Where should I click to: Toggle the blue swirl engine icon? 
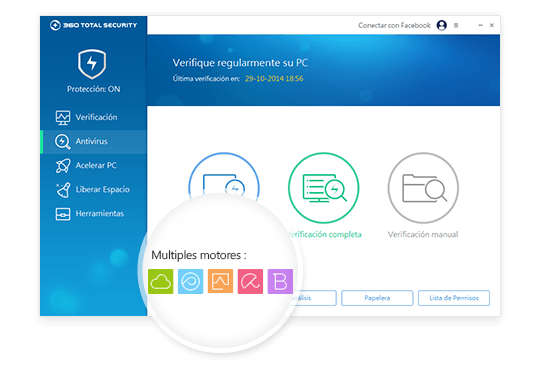pyautogui.click(x=190, y=281)
